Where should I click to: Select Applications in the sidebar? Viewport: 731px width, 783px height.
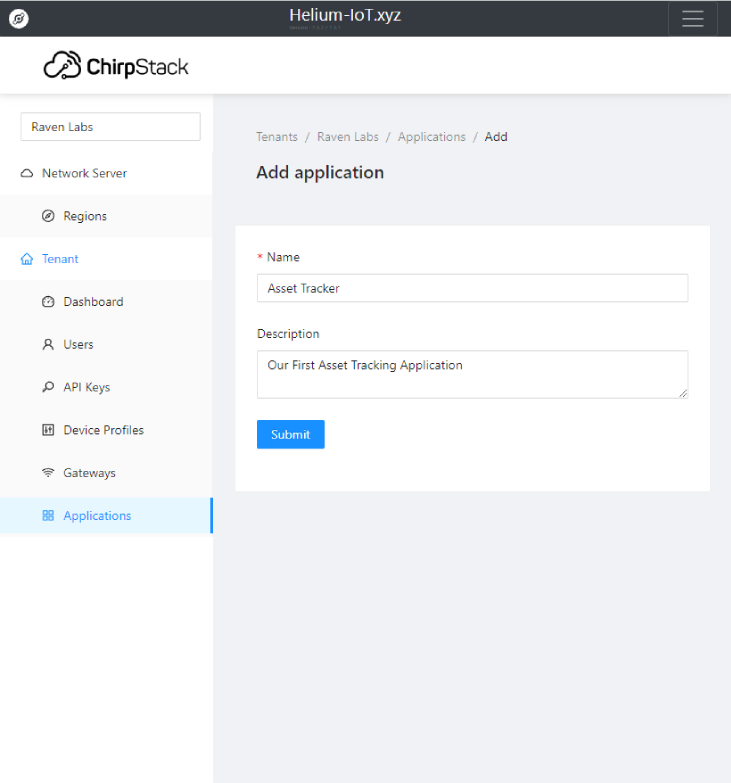[106, 515]
